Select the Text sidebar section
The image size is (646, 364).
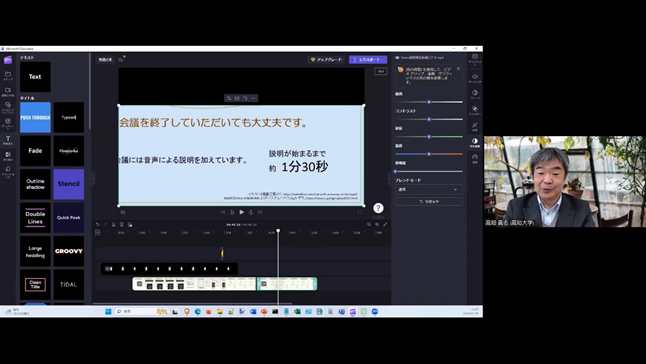pyautogui.click(x=8, y=140)
